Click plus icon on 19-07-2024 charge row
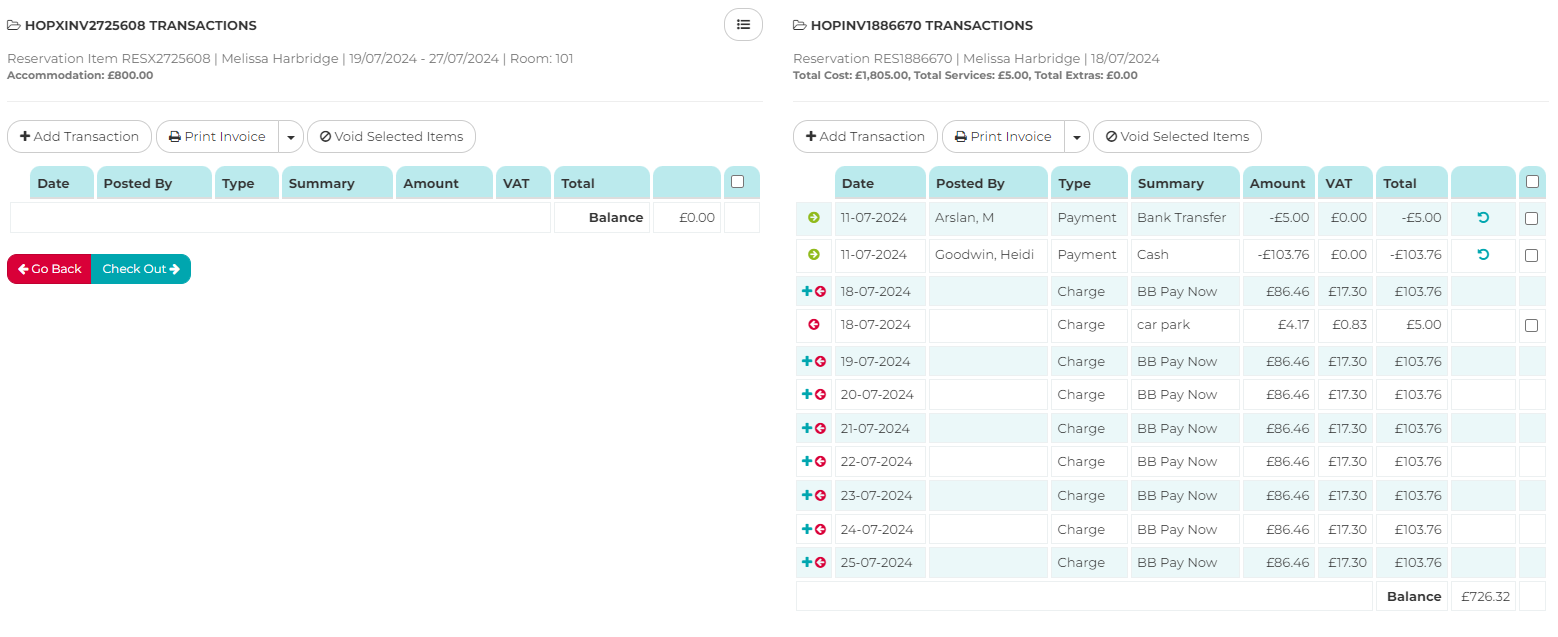Screen dimensions: 1558x637 coord(807,361)
